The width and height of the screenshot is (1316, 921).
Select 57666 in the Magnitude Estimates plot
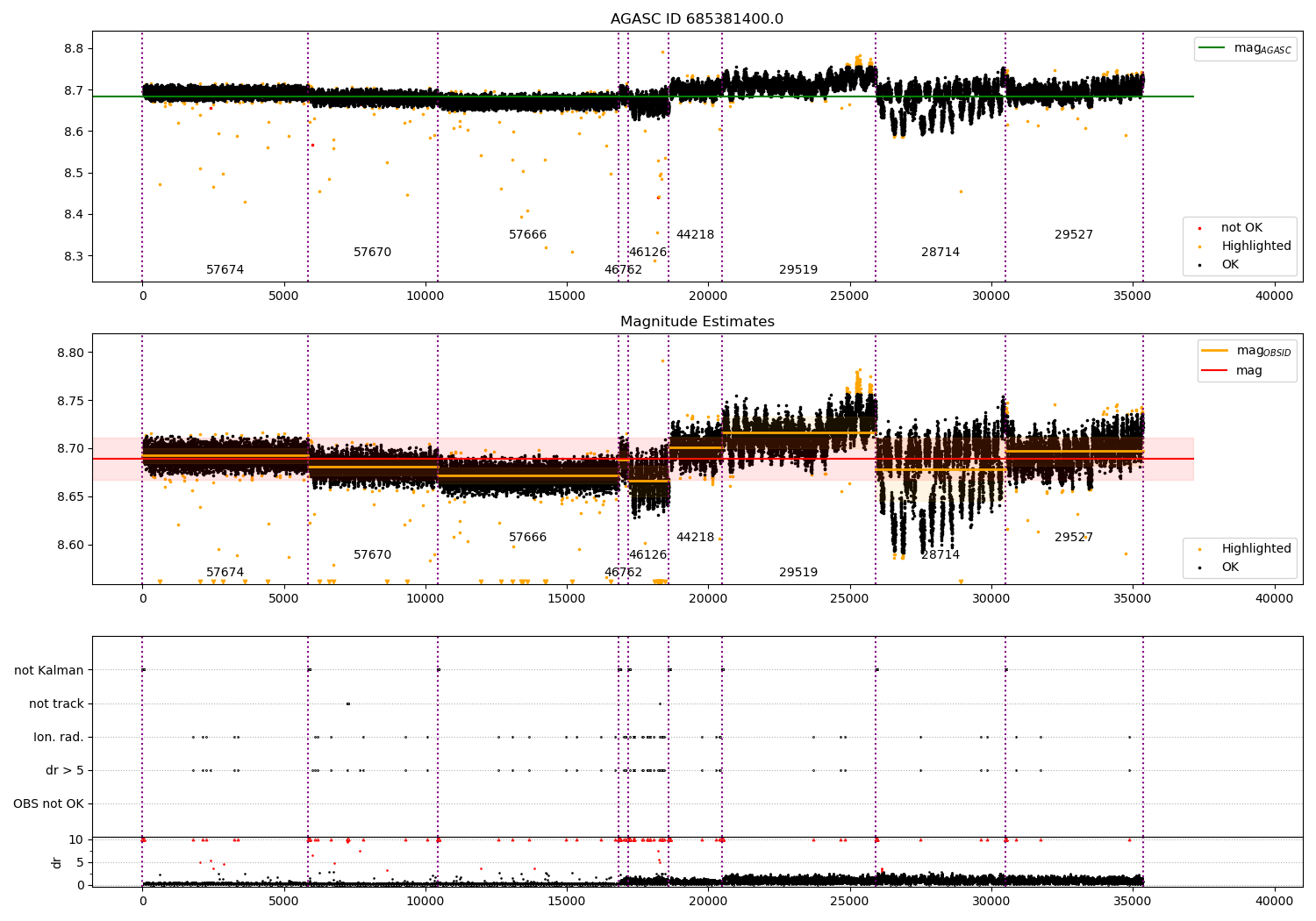[x=527, y=538]
